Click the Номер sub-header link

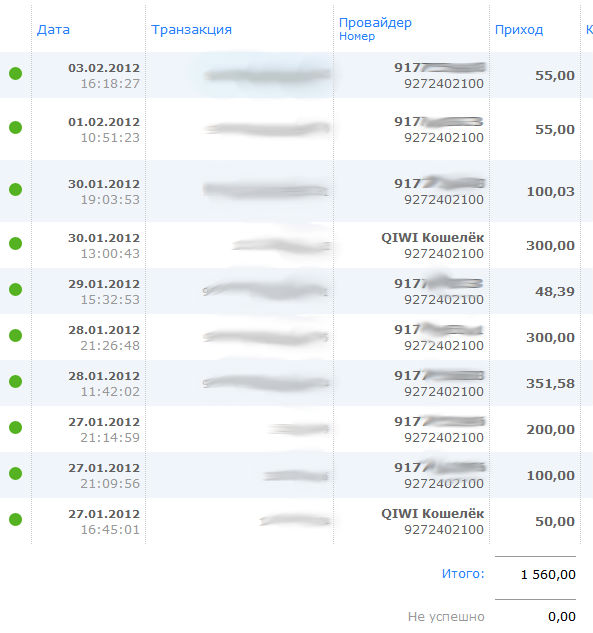tap(357, 36)
